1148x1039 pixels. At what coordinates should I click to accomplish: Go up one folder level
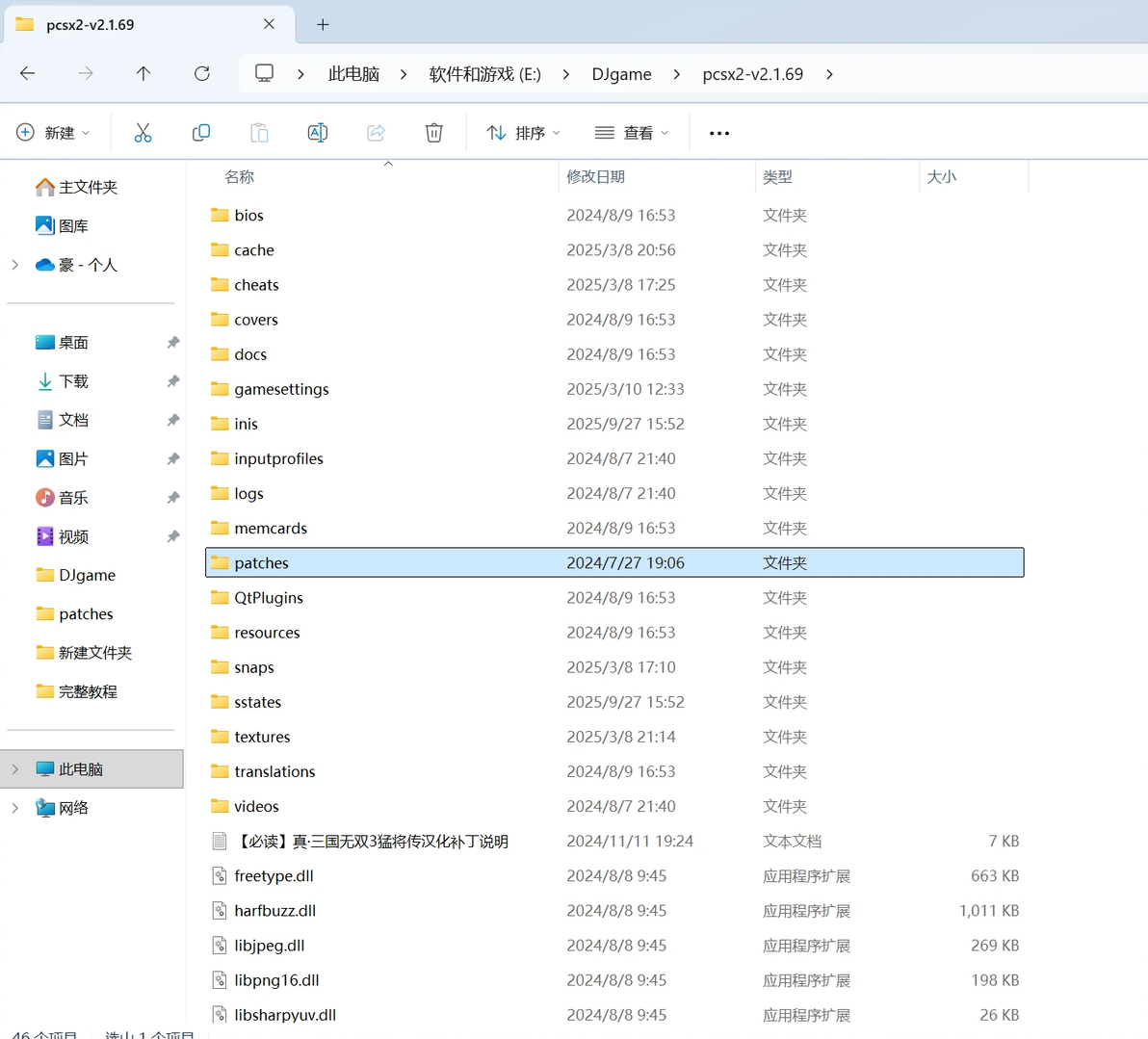143,73
